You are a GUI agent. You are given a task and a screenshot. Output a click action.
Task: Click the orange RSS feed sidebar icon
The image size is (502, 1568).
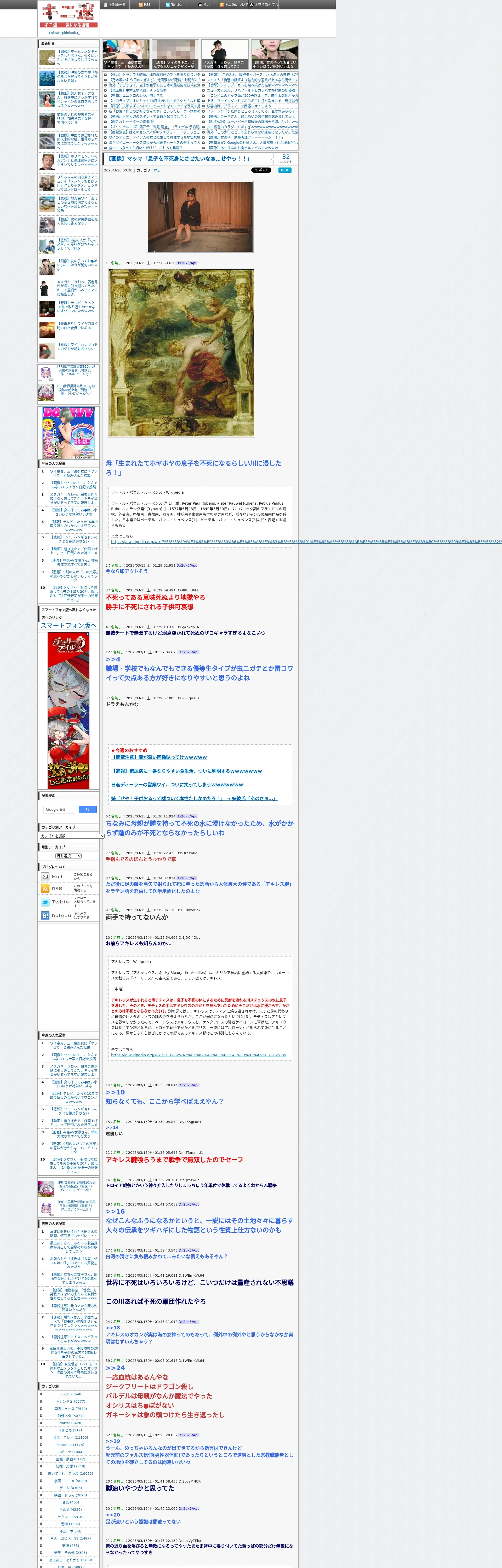[x=45, y=889]
